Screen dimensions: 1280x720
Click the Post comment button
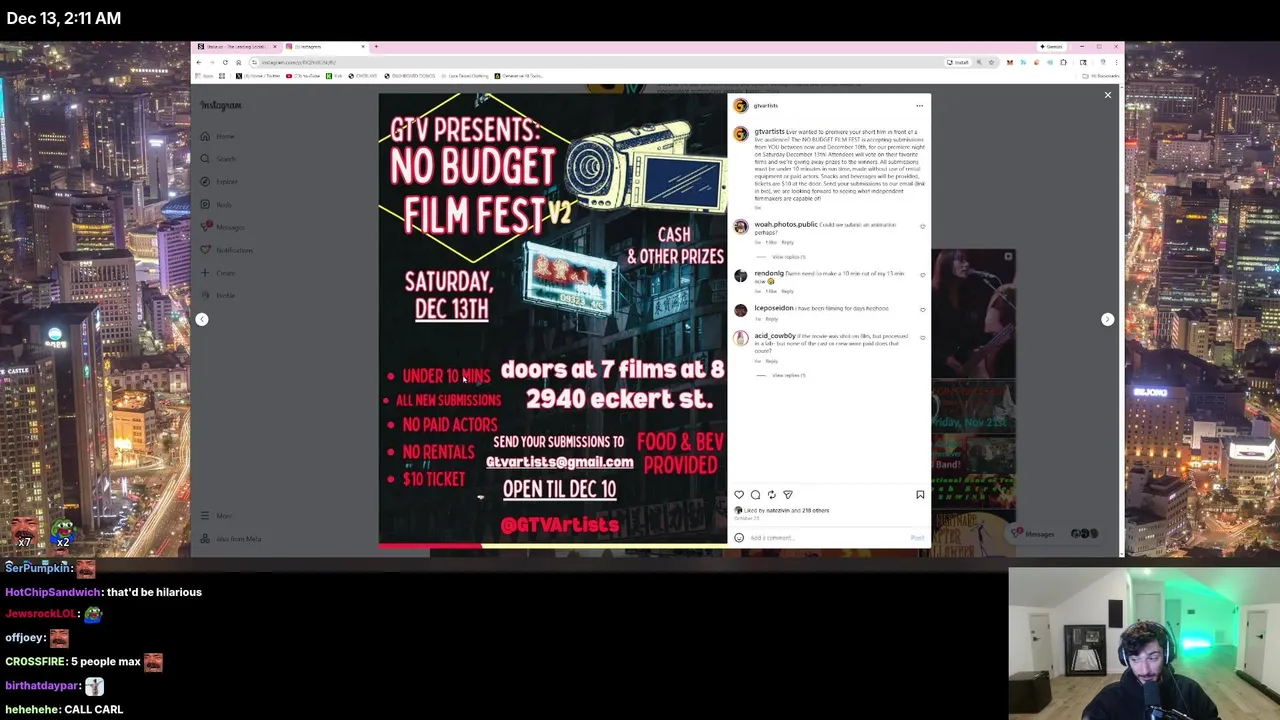tap(917, 538)
